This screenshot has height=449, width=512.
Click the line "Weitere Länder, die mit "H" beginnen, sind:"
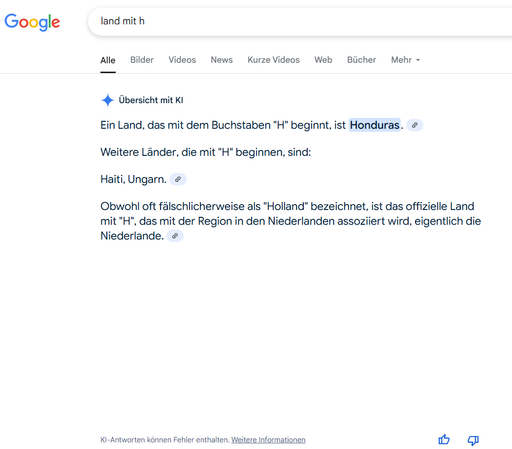pyautogui.click(x=206, y=152)
